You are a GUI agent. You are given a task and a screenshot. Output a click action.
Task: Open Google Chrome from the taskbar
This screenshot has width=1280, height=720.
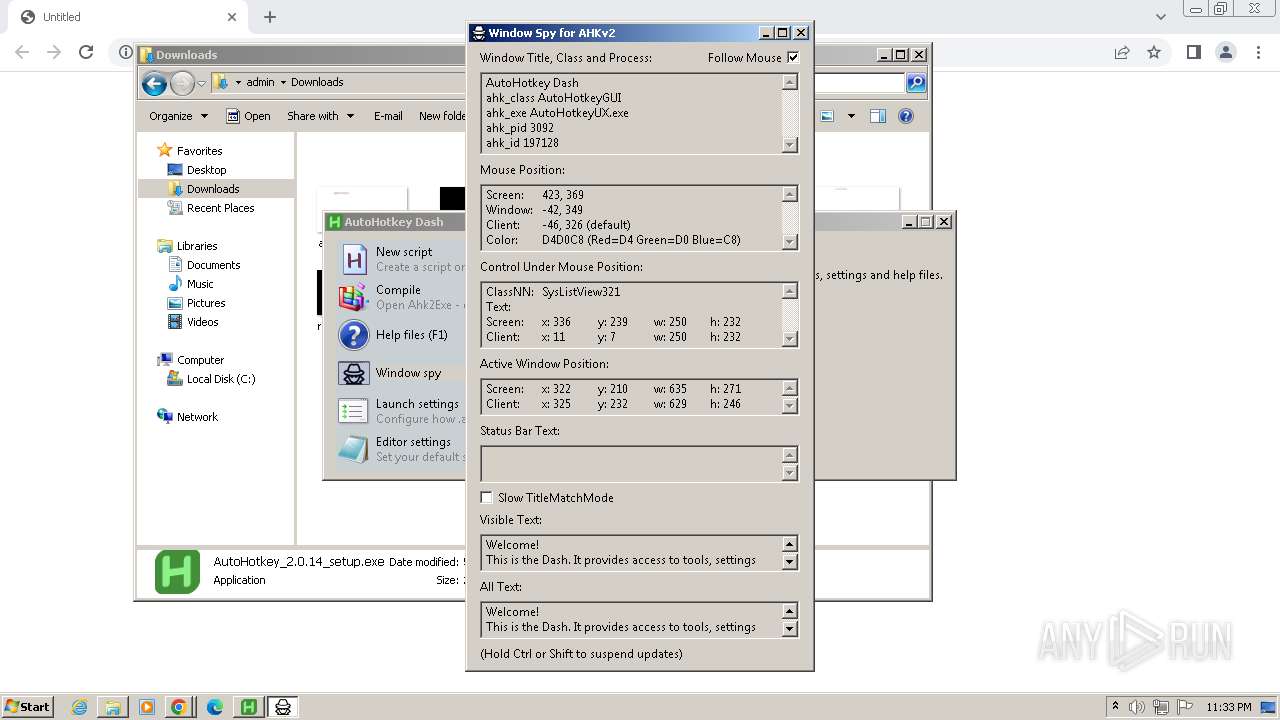(x=178, y=707)
